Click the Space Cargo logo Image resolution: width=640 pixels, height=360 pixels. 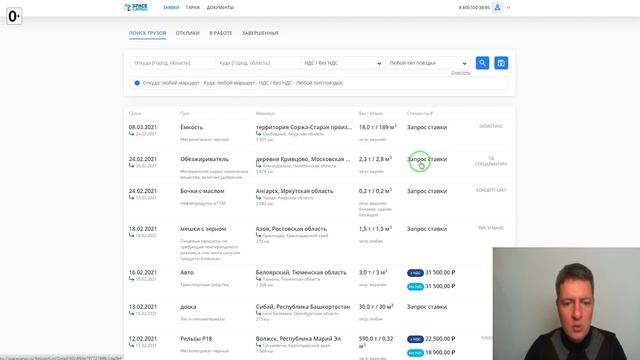[136, 7]
